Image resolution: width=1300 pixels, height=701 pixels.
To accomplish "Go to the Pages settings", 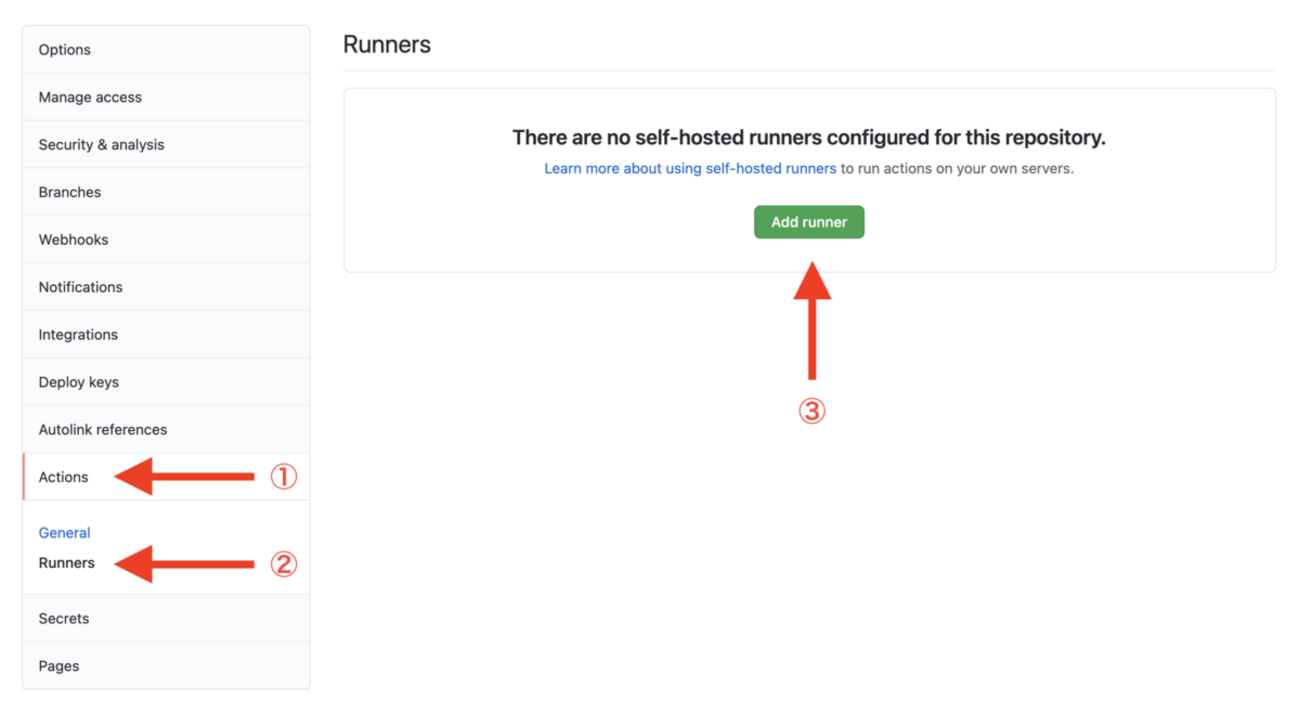I will 59,666.
